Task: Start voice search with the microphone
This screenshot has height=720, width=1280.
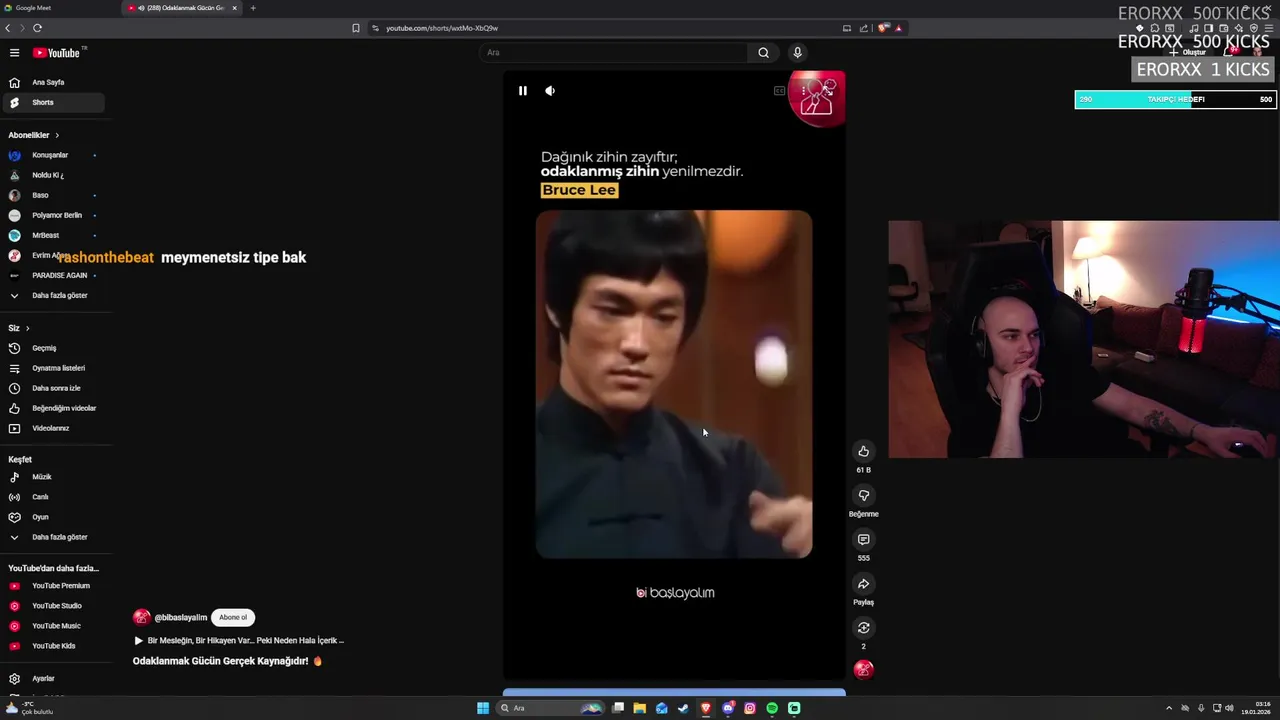Action: [797, 53]
